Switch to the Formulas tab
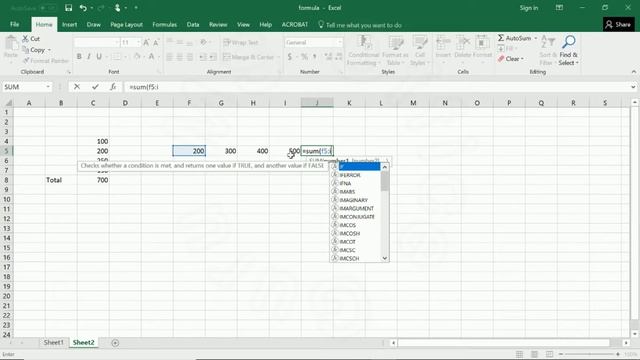 (164, 24)
